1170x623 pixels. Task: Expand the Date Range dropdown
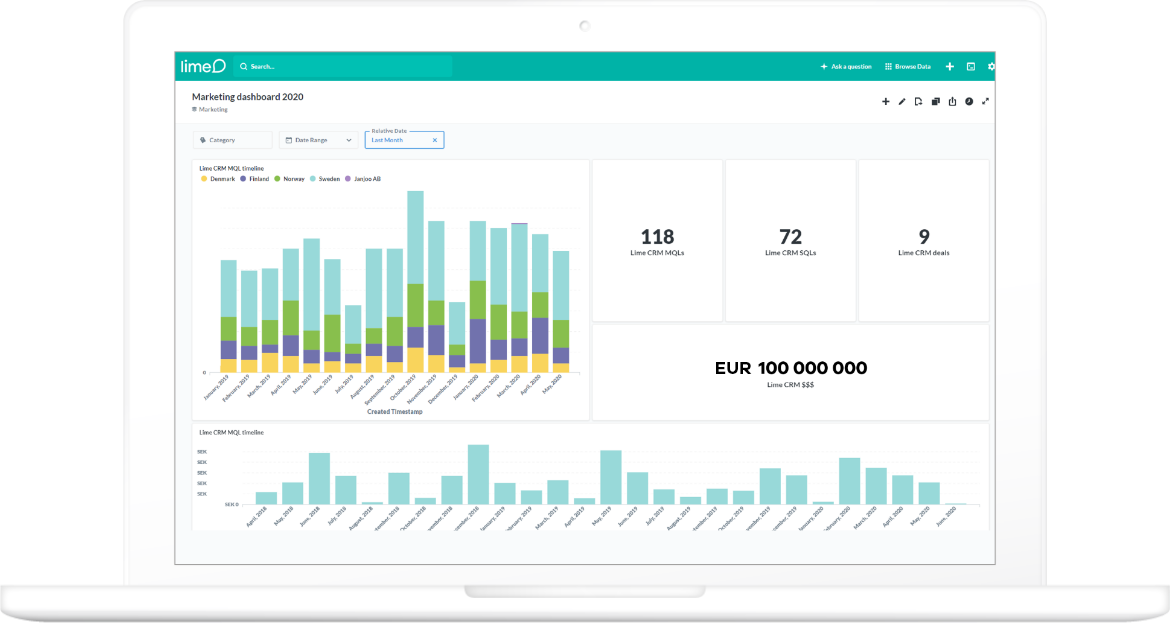click(x=319, y=140)
